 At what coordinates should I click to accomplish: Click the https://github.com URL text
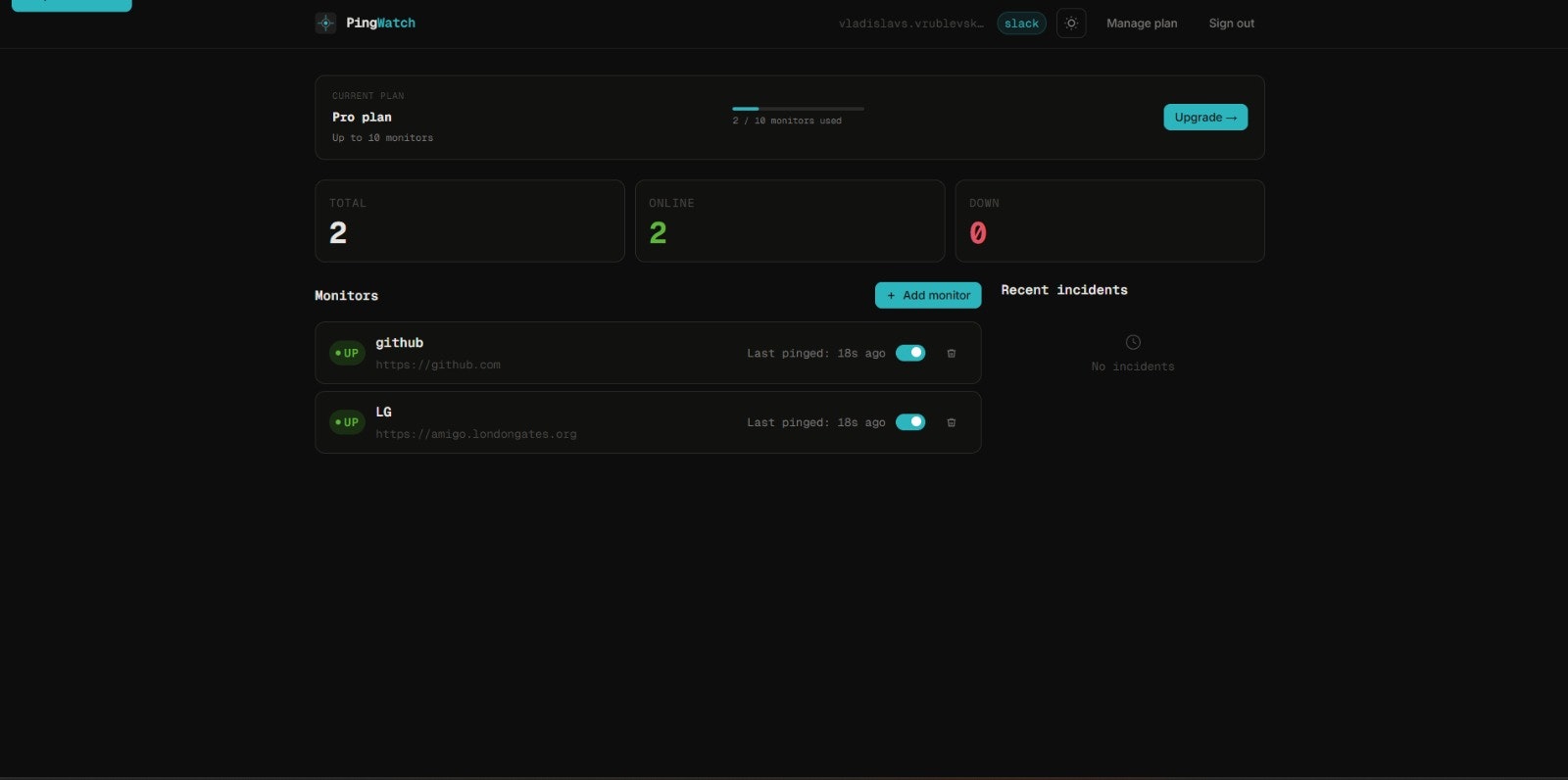[x=438, y=365]
